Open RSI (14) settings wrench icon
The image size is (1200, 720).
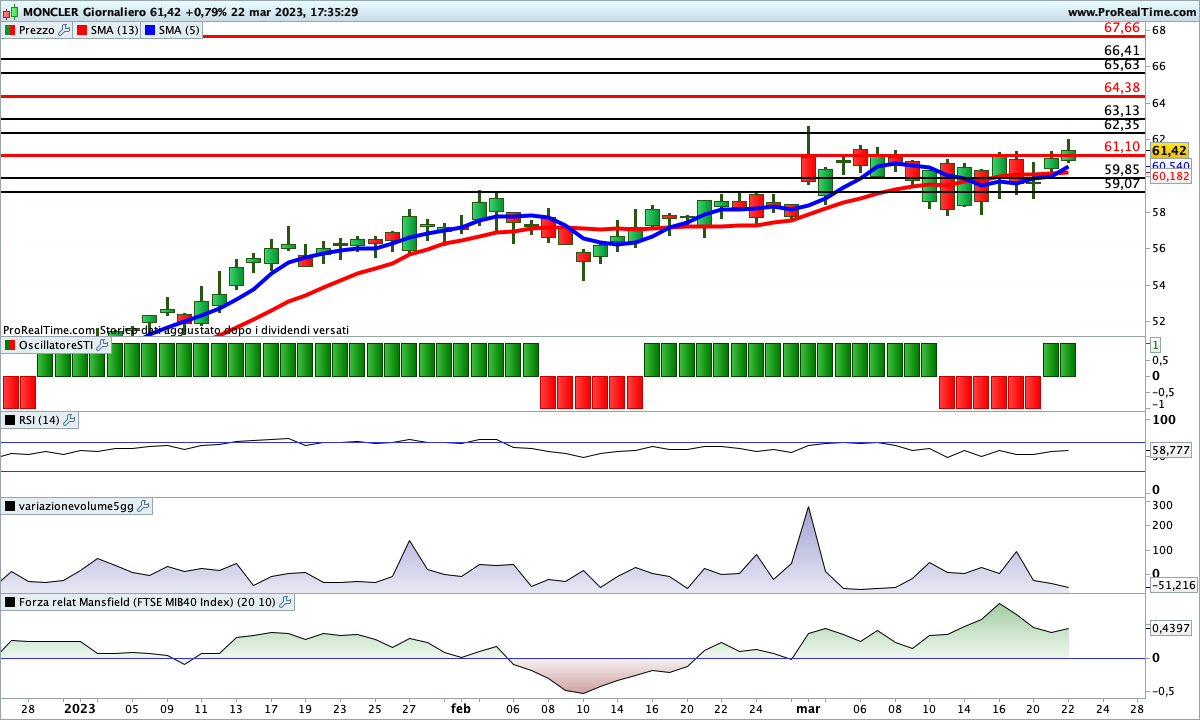click(70, 420)
